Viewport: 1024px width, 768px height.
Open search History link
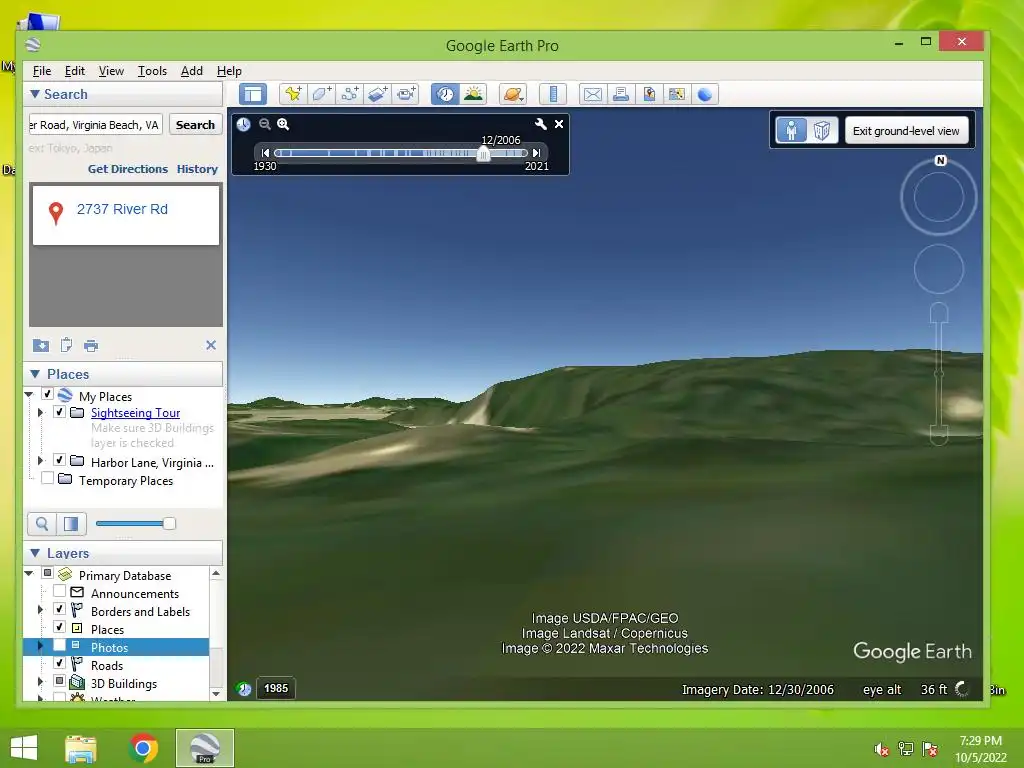point(197,169)
